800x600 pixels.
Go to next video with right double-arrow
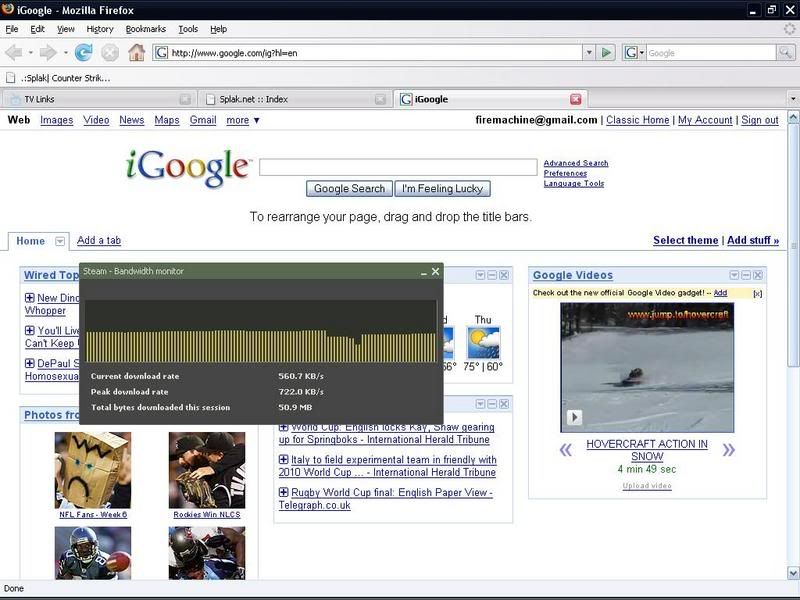728,450
